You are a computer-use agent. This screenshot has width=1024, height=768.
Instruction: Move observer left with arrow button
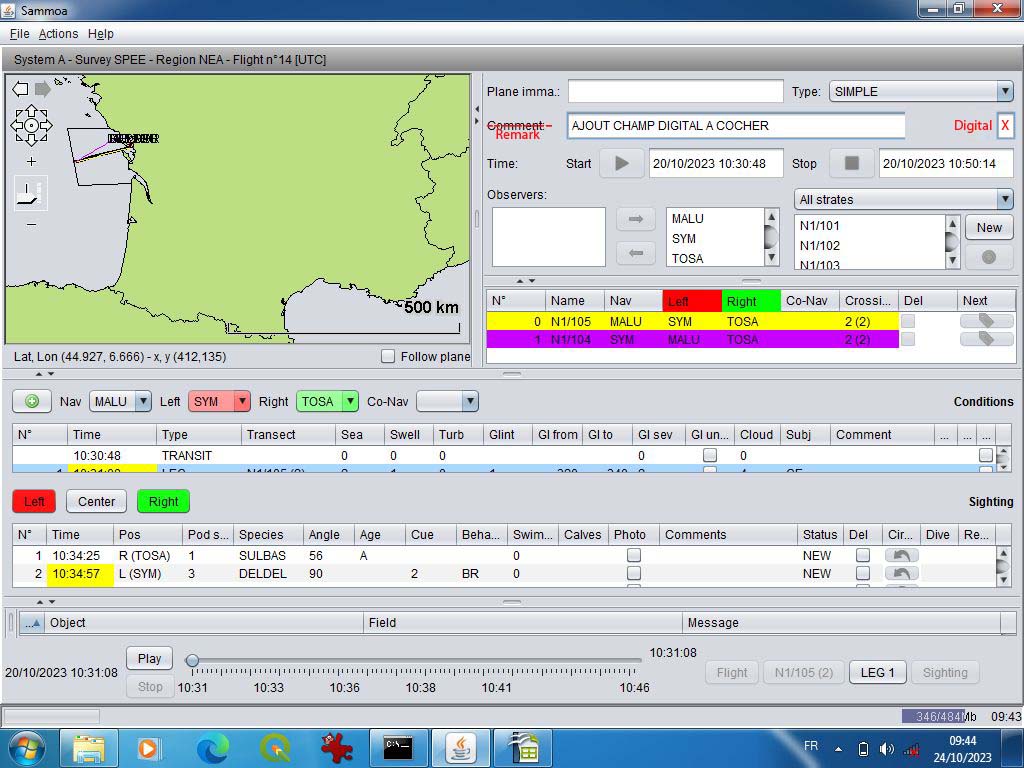pyautogui.click(x=635, y=253)
